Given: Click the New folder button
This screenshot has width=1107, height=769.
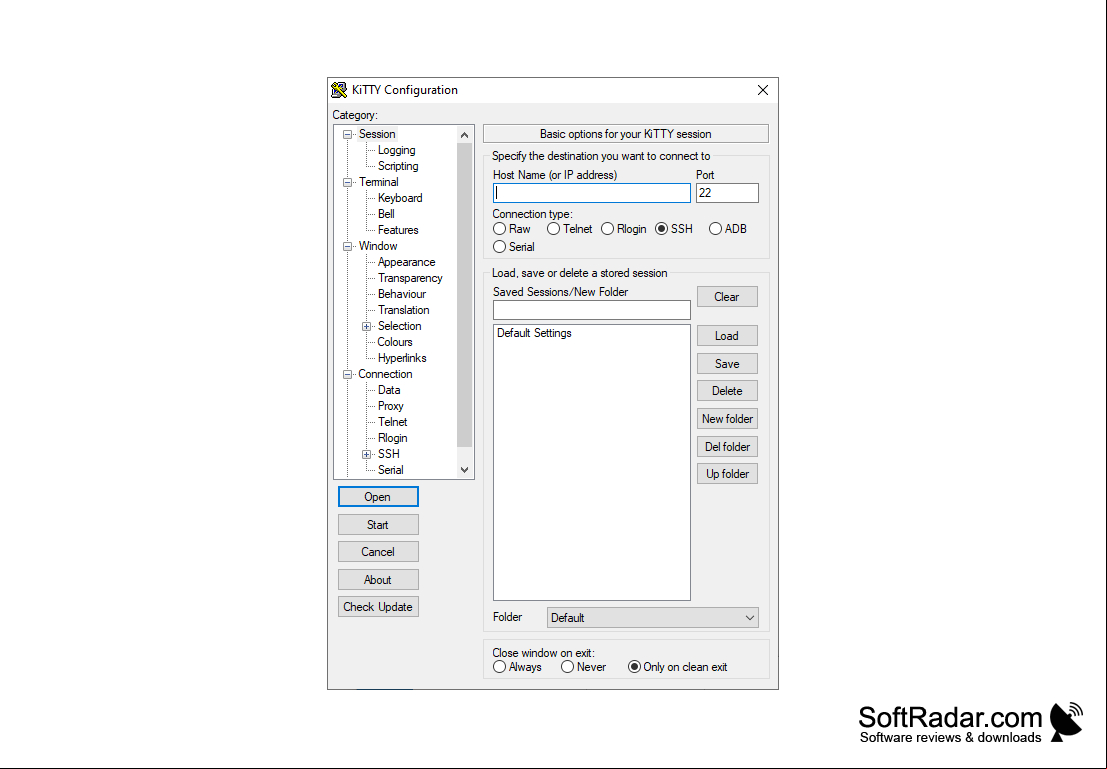Looking at the screenshot, I should click(727, 419).
